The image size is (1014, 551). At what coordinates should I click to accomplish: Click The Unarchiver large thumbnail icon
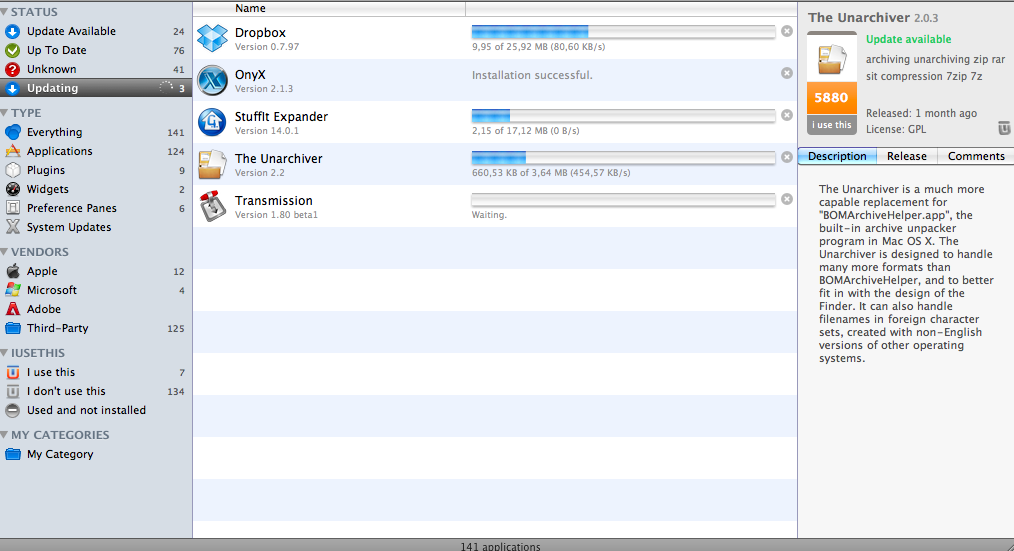832,59
